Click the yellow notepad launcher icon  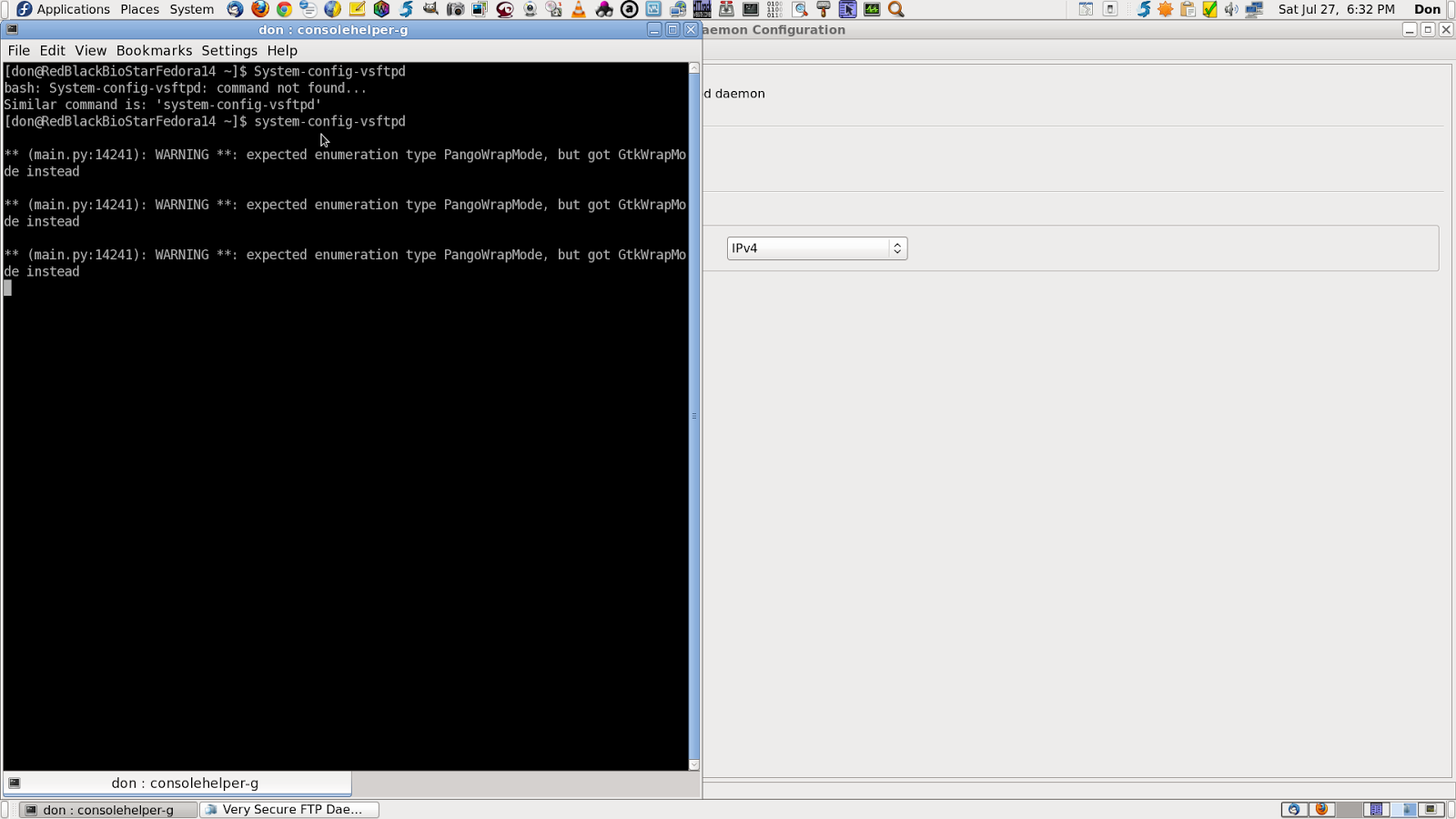[x=357, y=9]
